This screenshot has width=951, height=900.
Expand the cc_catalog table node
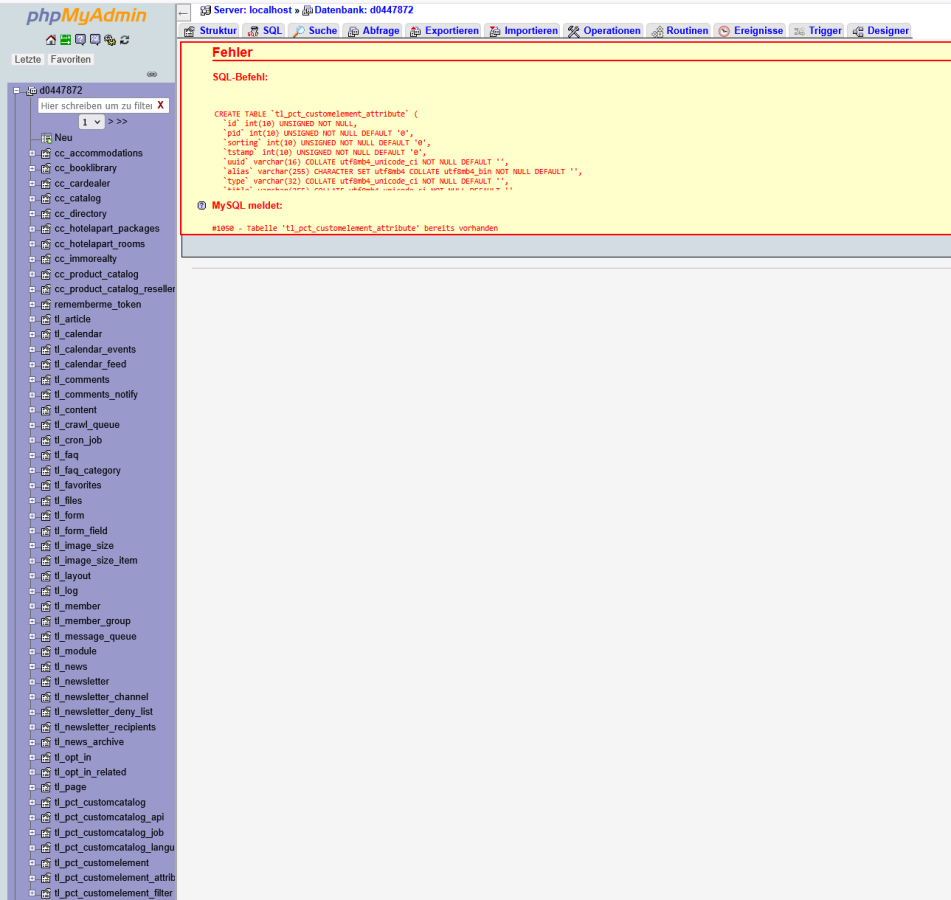pyautogui.click(x=32, y=199)
